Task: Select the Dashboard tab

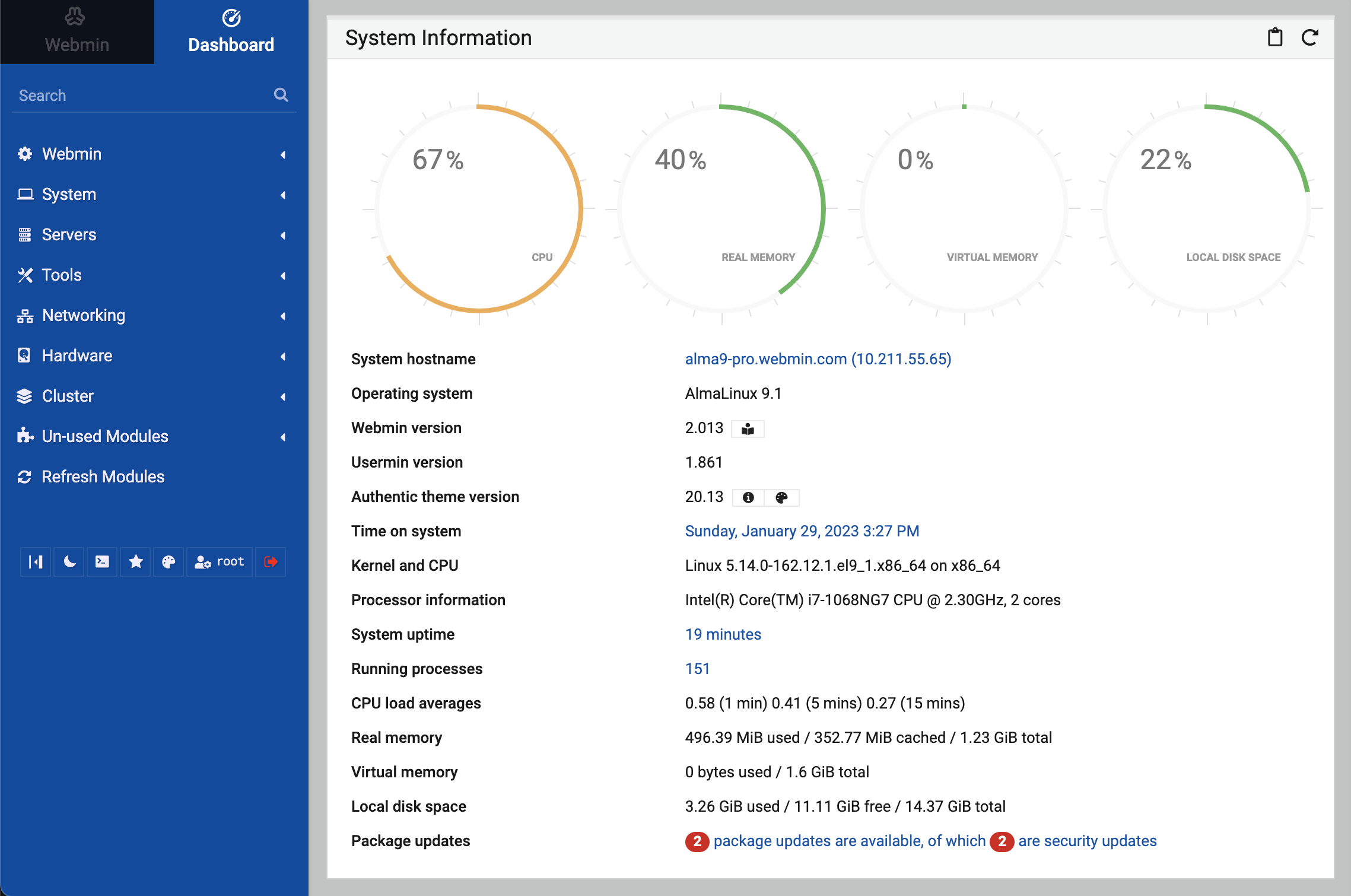Action: pyautogui.click(x=231, y=32)
